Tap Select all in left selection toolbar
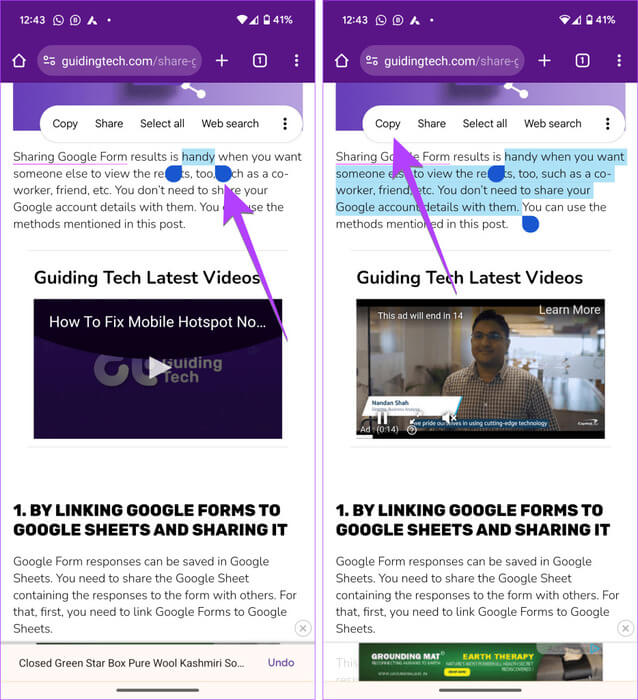Viewport: 638px width, 700px height. tap(162, 124)
